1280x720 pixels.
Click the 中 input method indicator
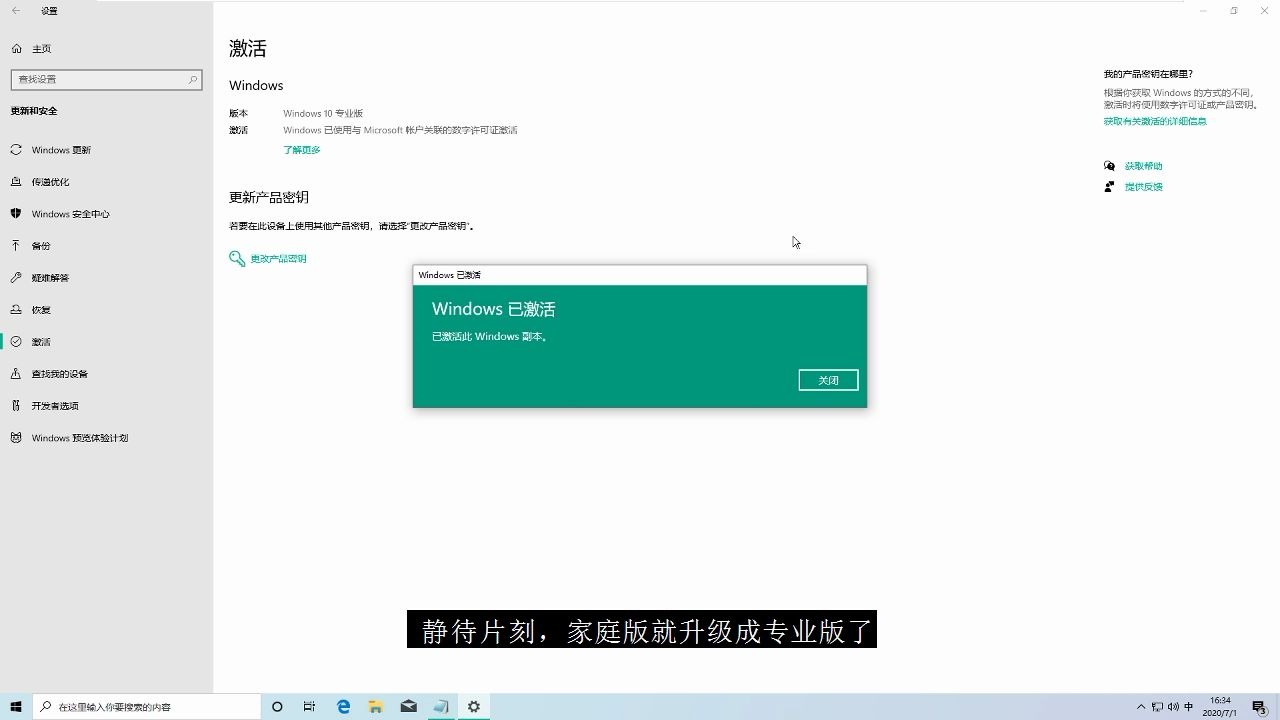pyautogui.click(x=1189, y=707)
